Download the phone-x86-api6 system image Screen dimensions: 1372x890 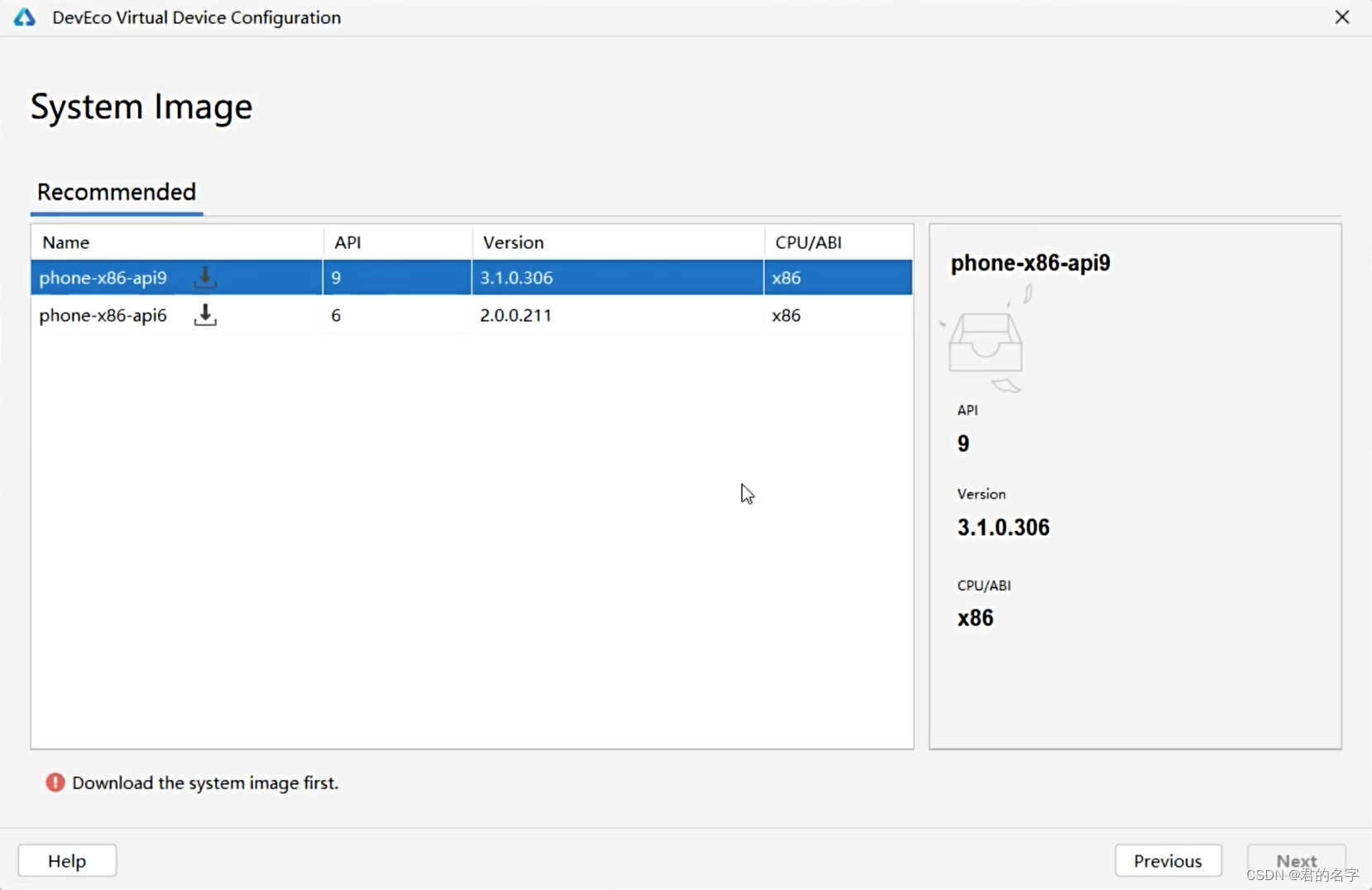click(x=205, y=314)
